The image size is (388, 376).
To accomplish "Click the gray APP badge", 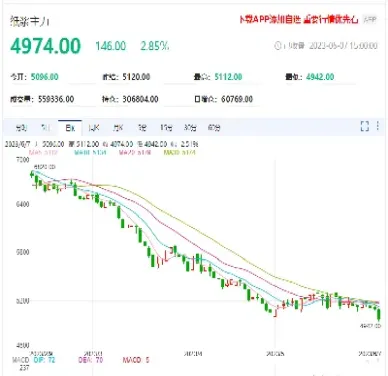I will pos(370,20).
